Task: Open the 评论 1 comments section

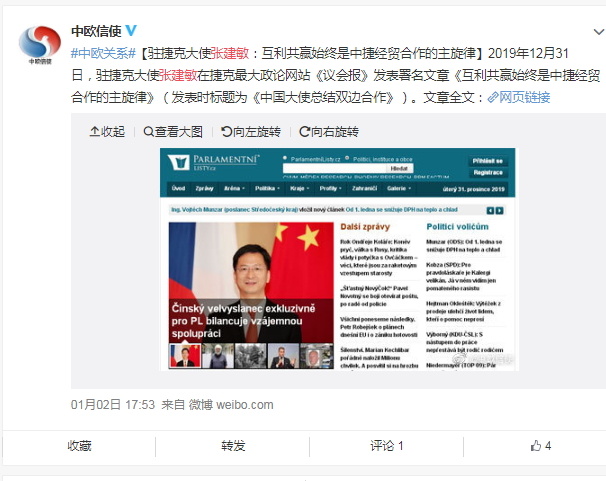Action: pos(386,446)
